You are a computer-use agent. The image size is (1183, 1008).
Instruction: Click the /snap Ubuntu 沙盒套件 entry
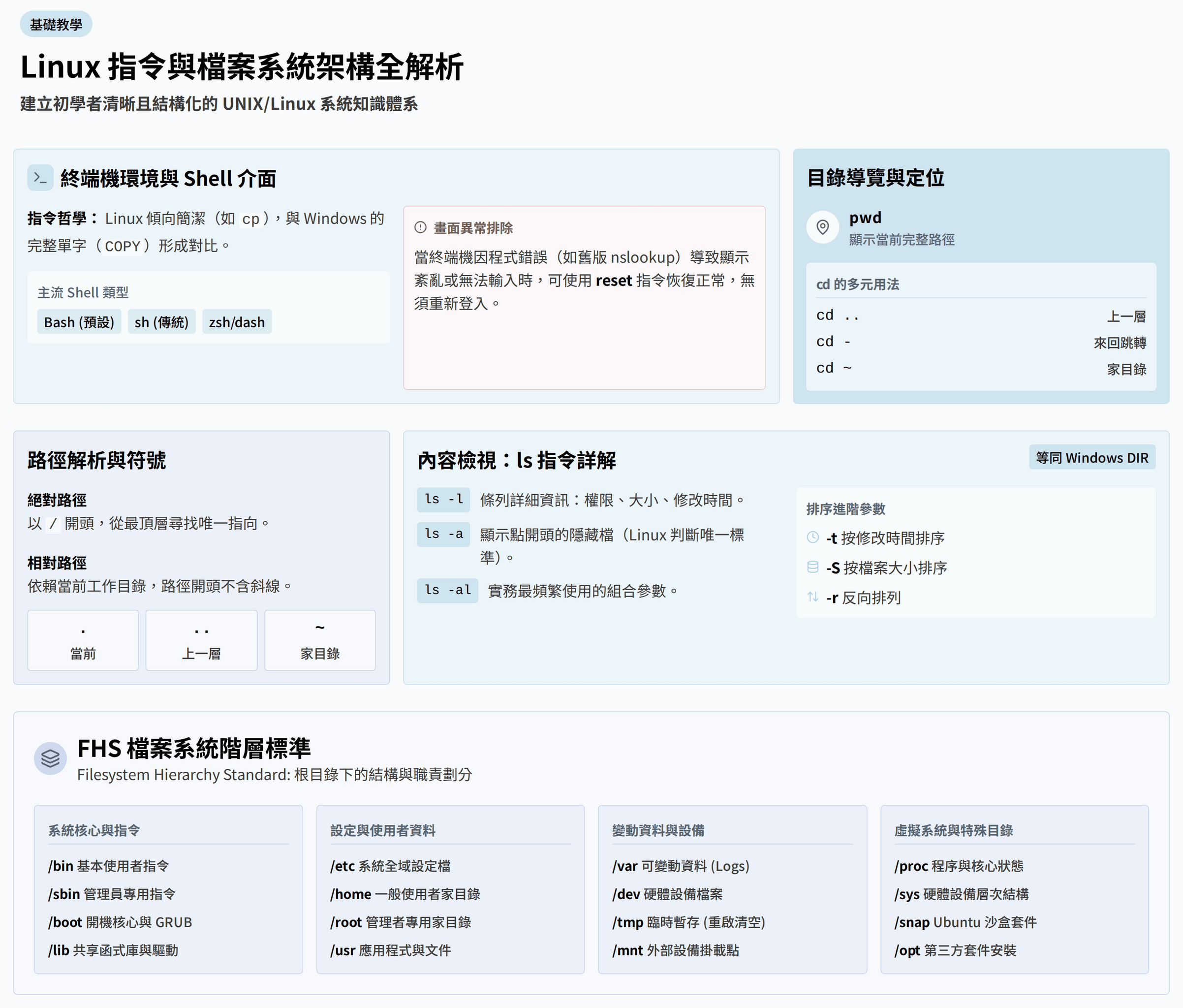click(965, 922)
